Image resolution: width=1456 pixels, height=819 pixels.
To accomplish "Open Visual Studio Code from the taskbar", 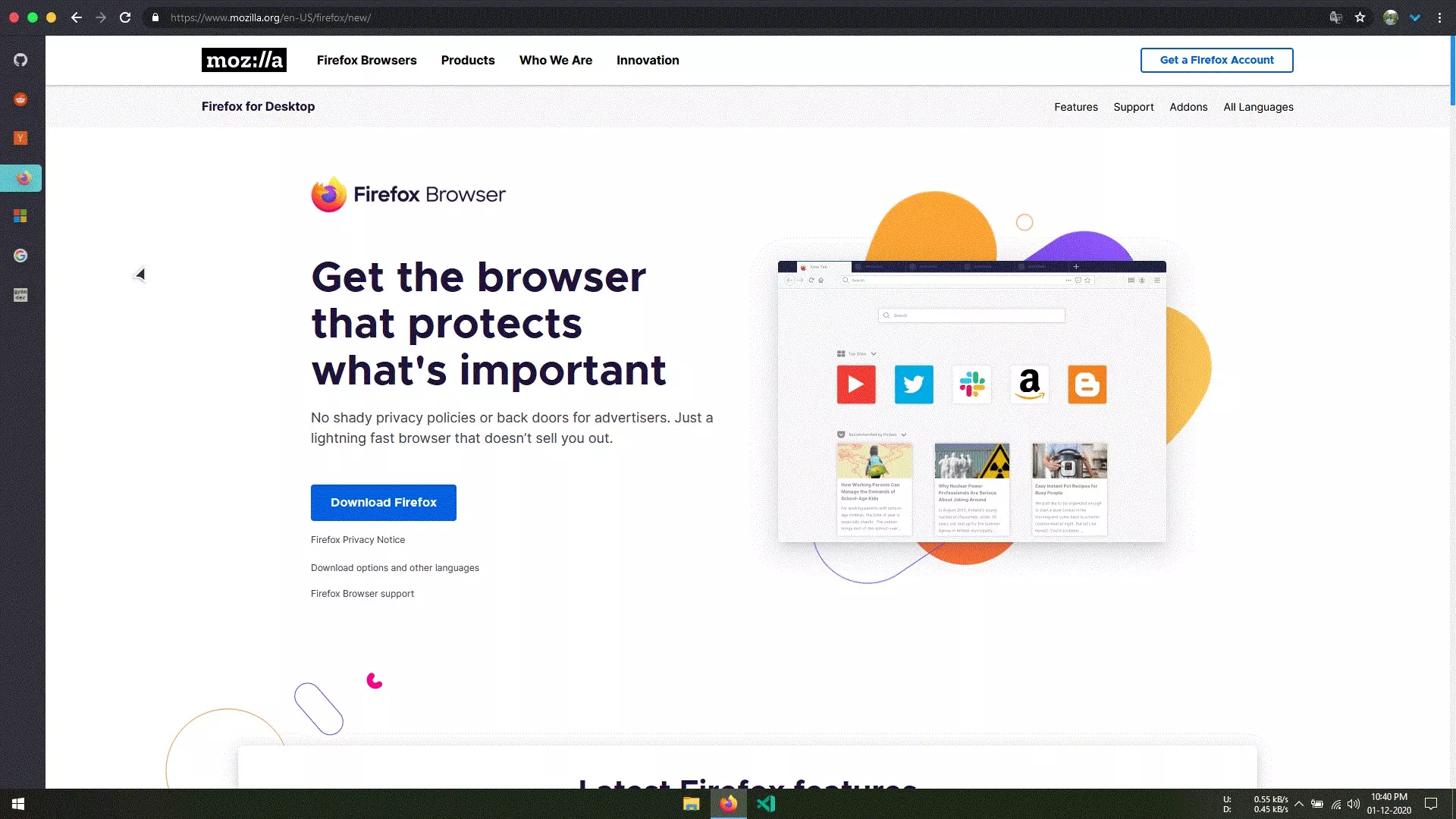I will [x=767, y=803].
